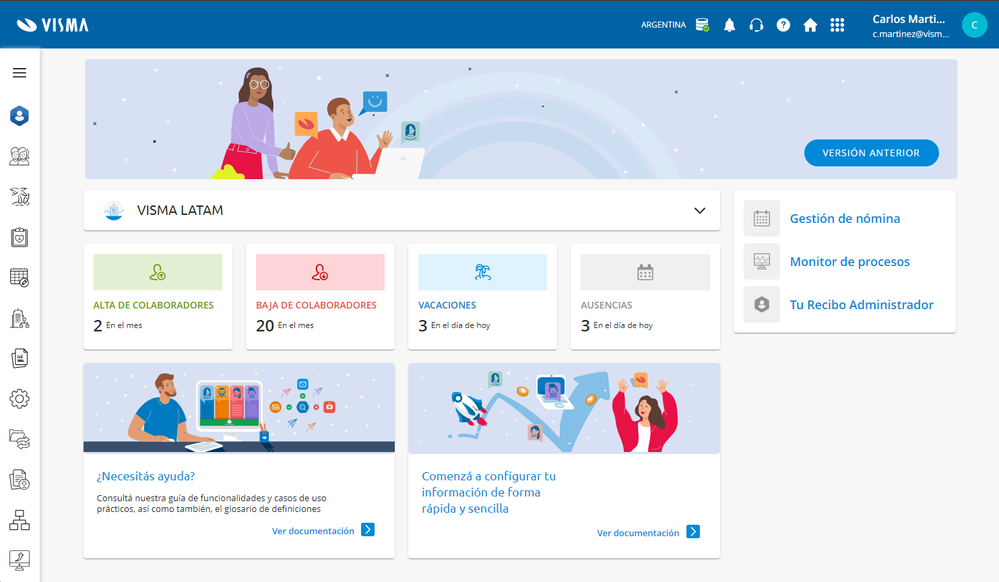Viewport: 999px width, 582px height.
Task: Click the help card illustration thumbnail
Action: [239, 408]
